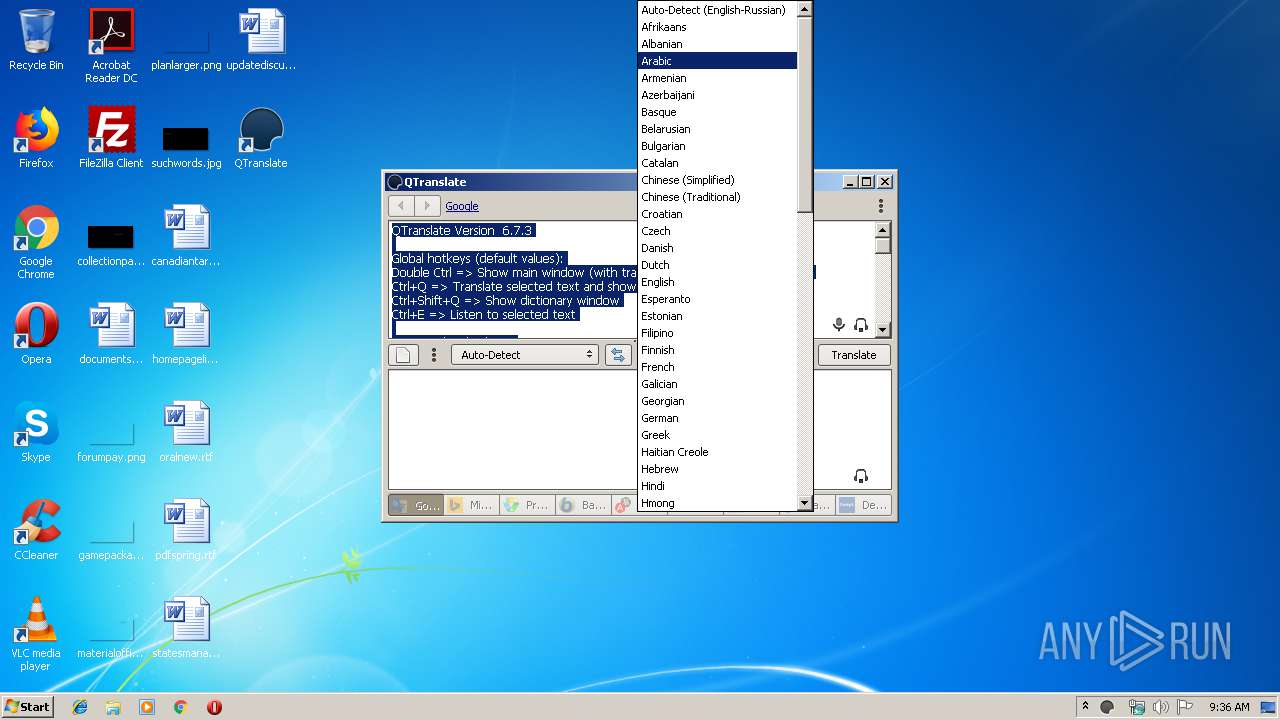
Task: Select Auto-Detect (English-Russian) option
Action: (x=717, y=10)
